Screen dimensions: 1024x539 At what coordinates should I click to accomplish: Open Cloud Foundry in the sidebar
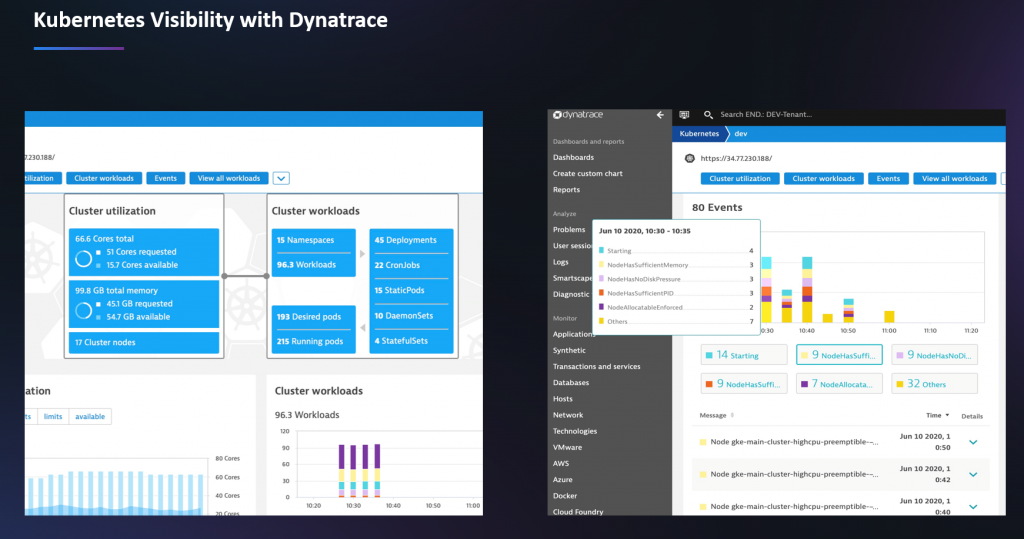click(578, 512)
